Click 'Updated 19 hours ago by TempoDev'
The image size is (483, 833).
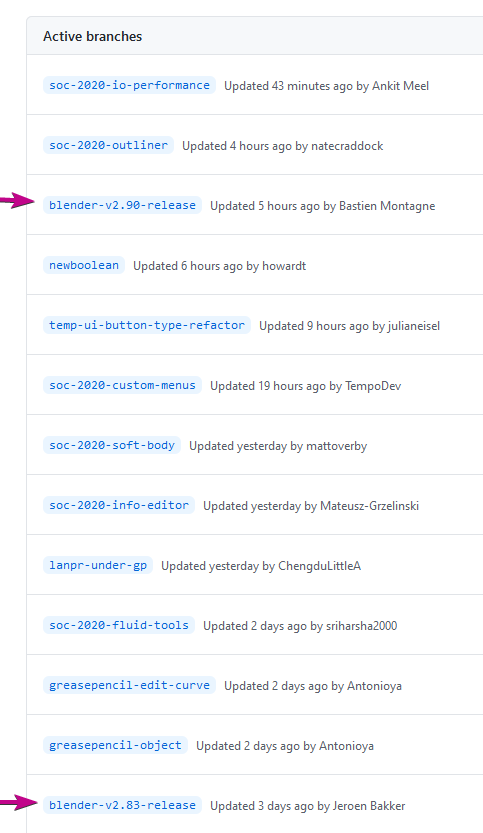coord(306,386)
